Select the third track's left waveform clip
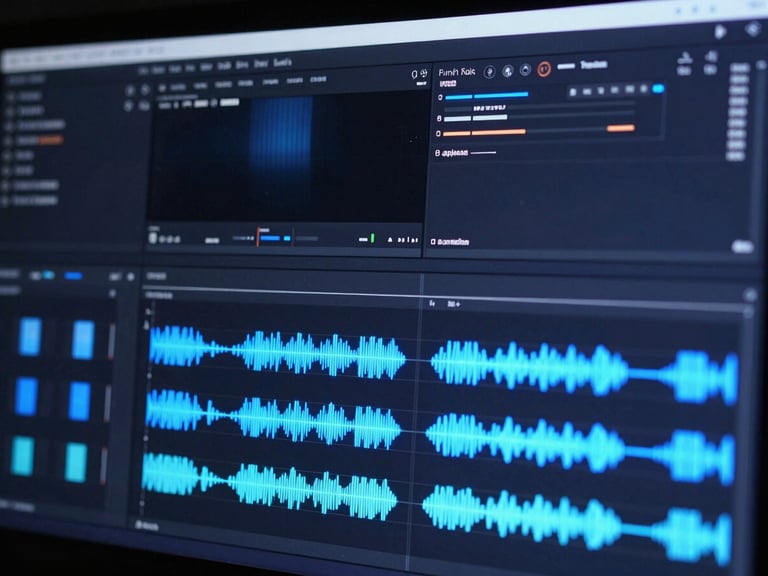Viewport: 768px width, 576px height. click(270, 486)
